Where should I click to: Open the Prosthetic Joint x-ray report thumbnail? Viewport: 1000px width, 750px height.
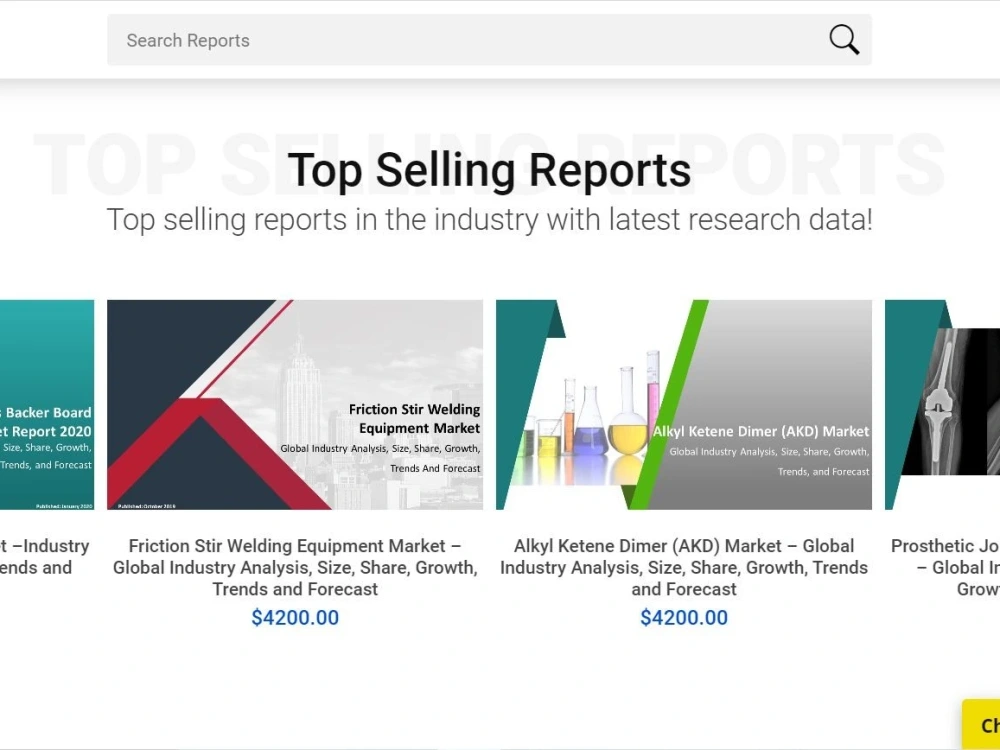(x=943, y=404)
